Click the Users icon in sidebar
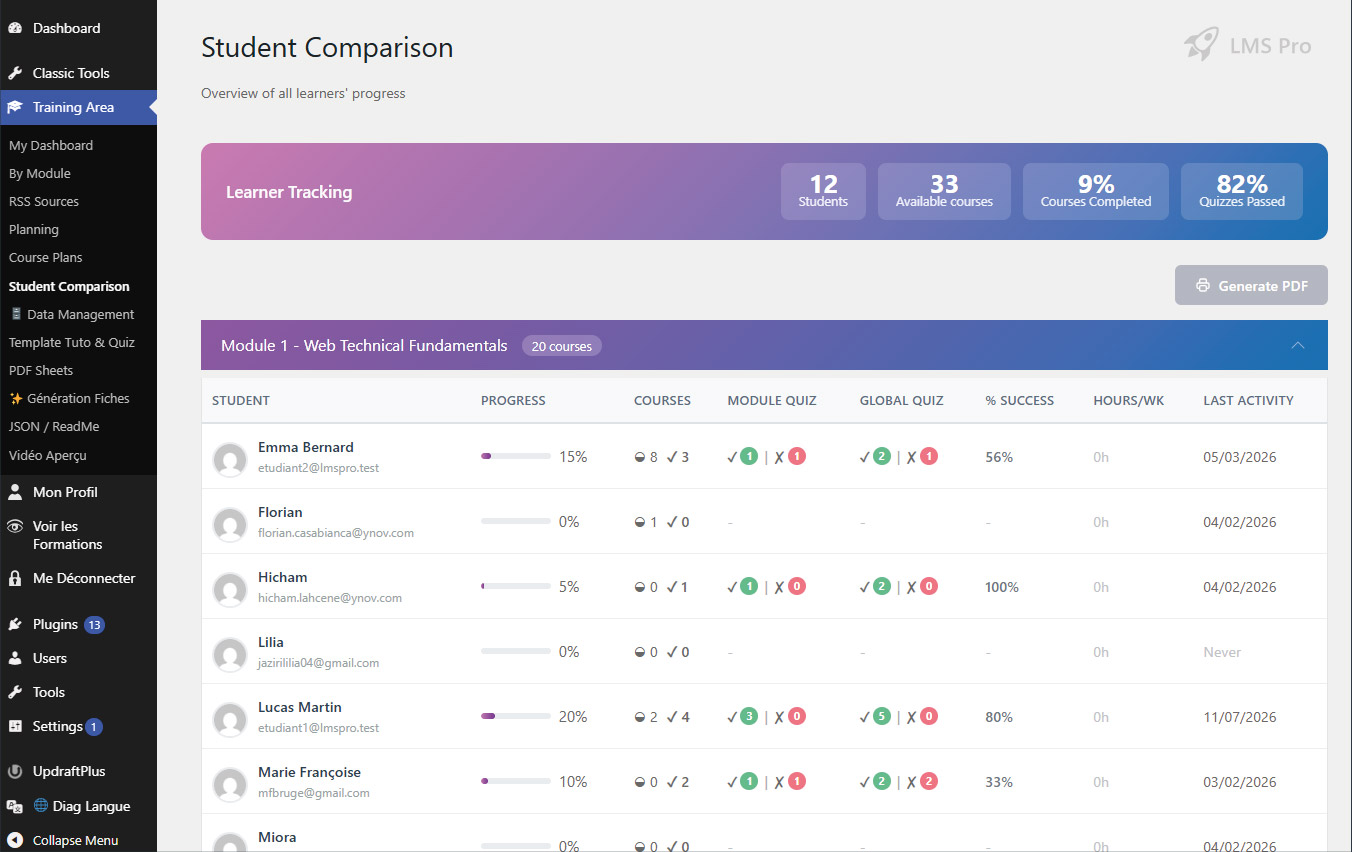 click(x=15, y=658)
